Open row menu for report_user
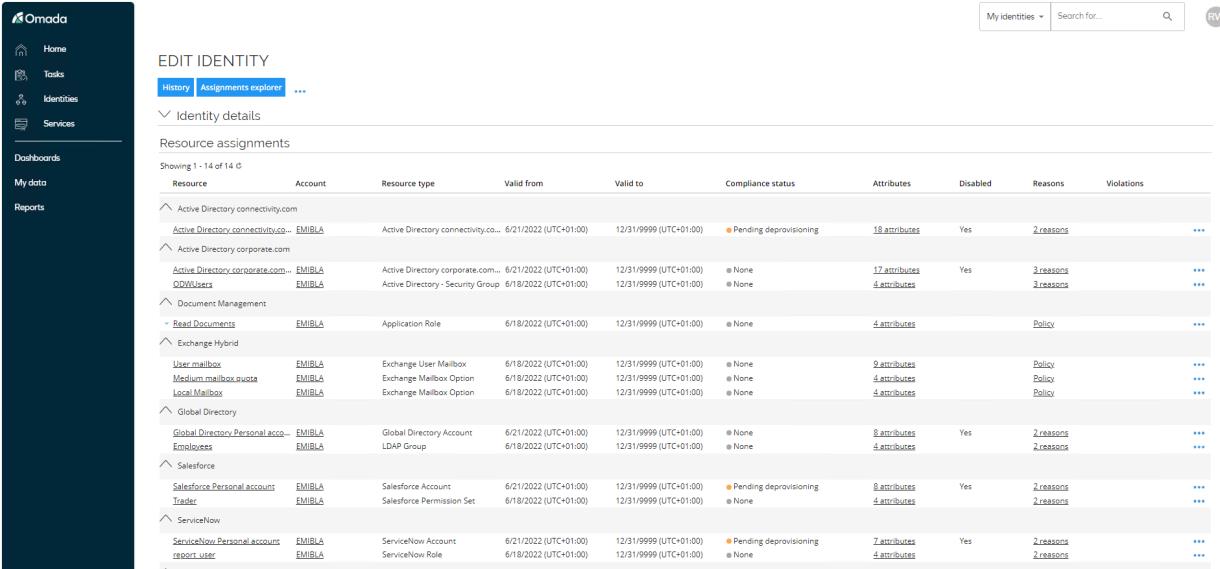Image resolution: width=1220 pixels, height=569 pixels. 1199,555
